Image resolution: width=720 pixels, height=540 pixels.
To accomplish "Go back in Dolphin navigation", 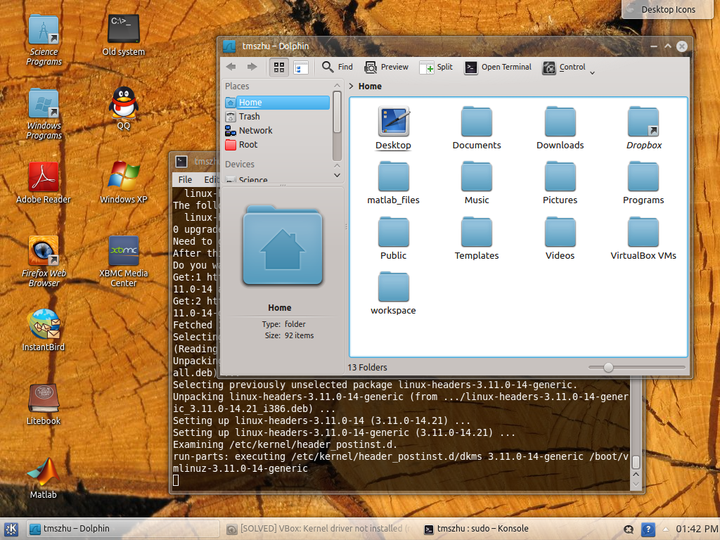I will coord(231,67).
